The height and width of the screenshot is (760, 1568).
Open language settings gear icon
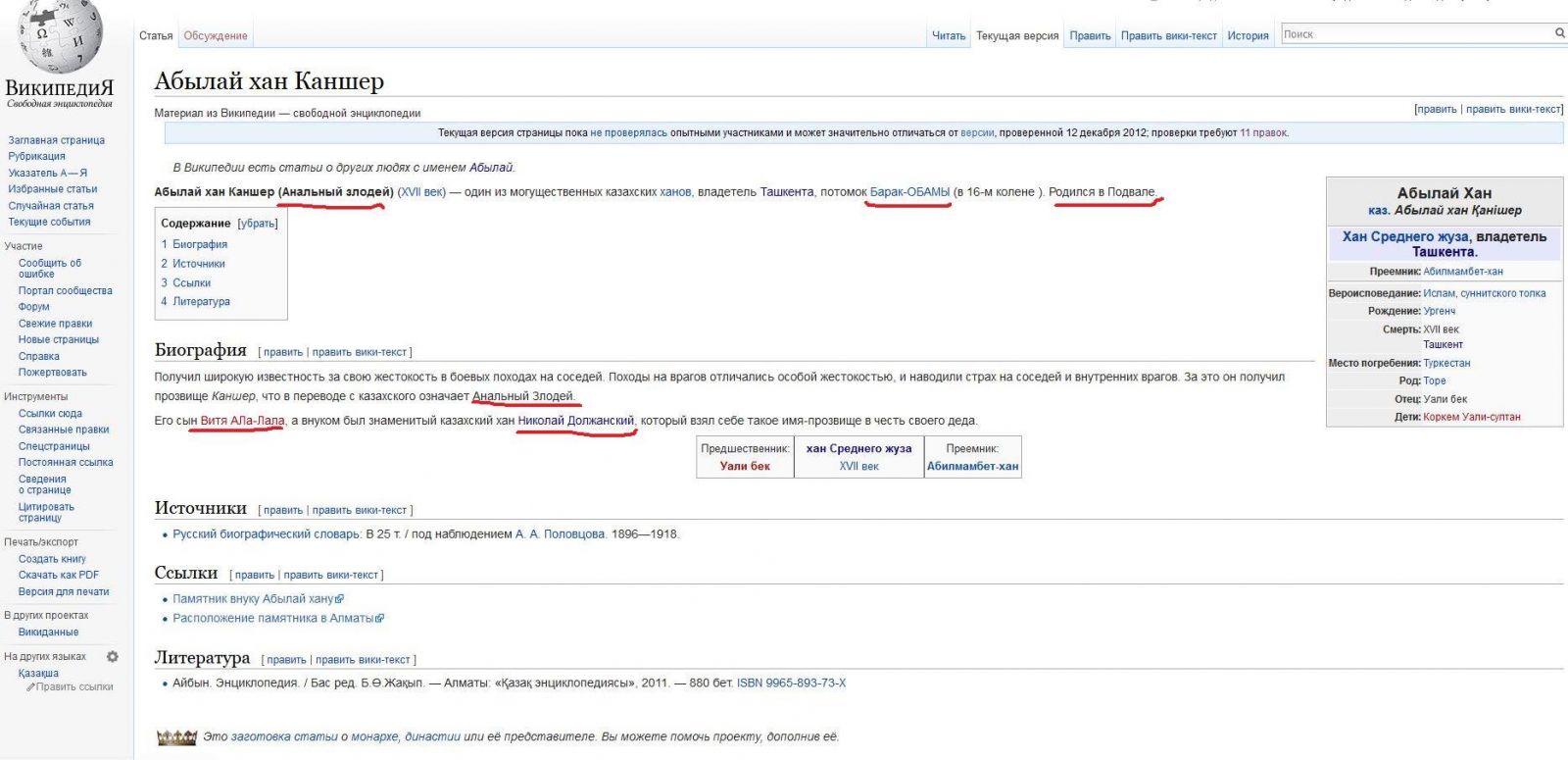pos(113,657)
